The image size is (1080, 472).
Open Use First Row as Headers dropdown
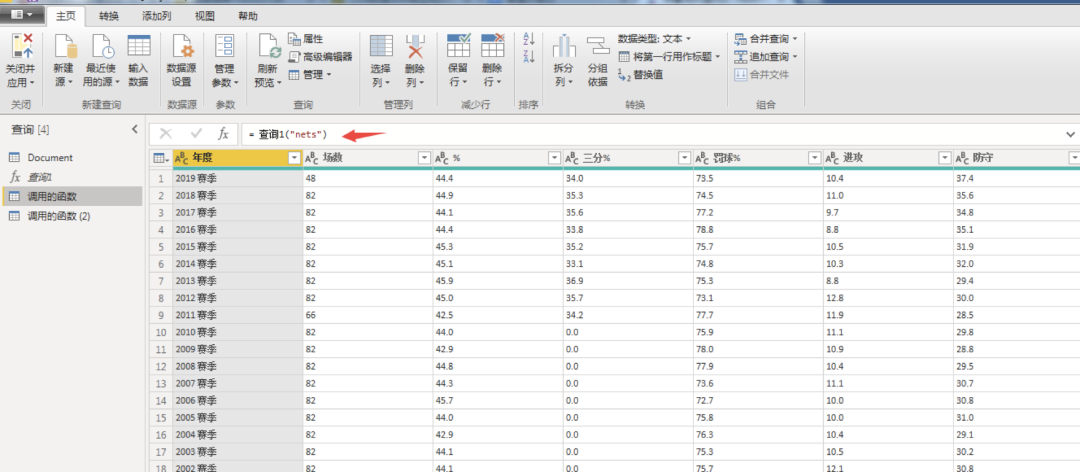(x=669, y=57)
